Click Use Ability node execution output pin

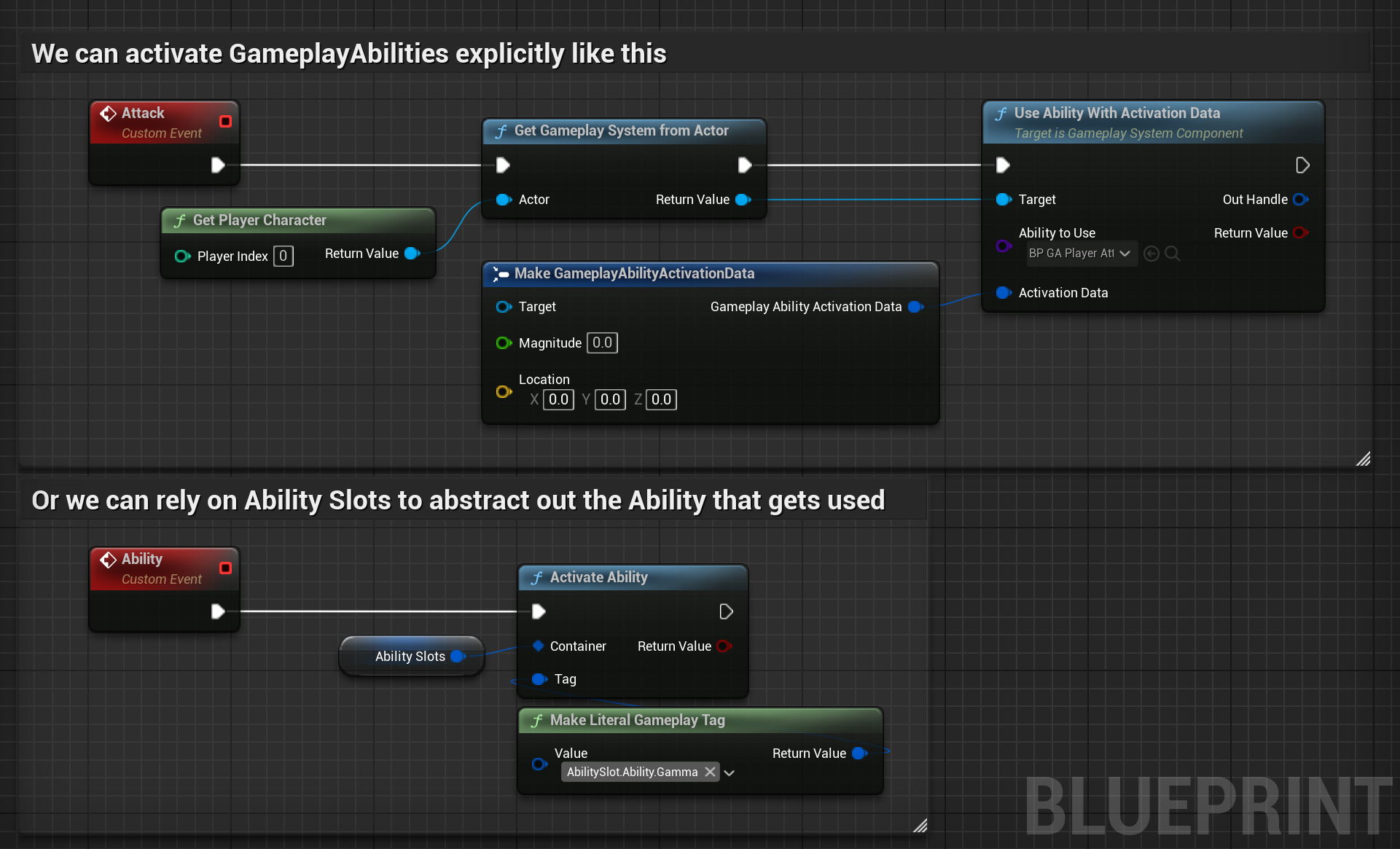[1302, 165]
